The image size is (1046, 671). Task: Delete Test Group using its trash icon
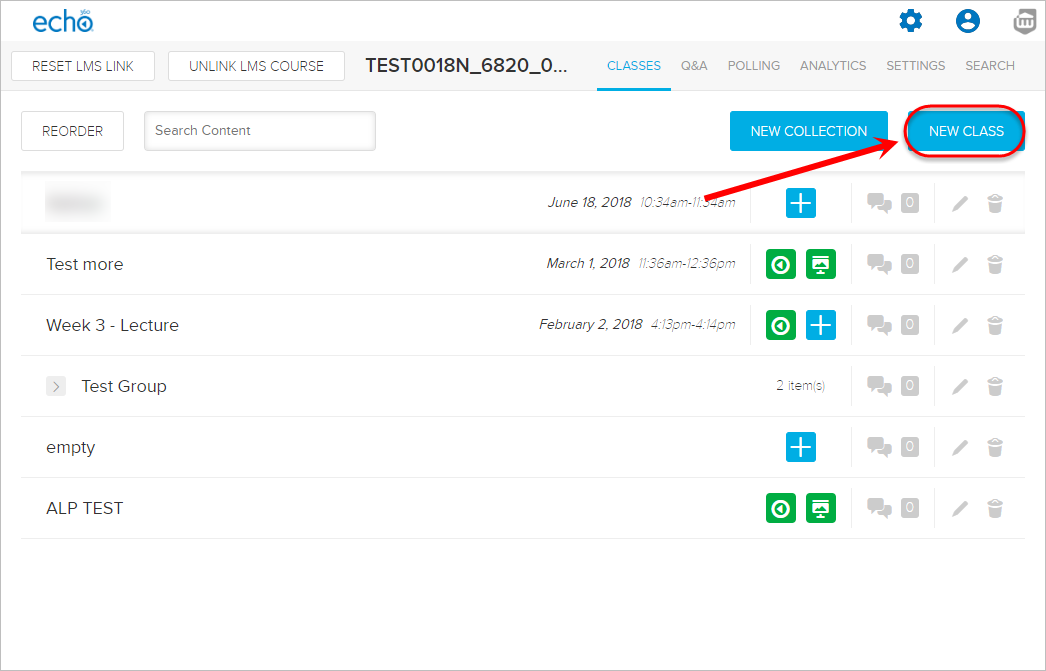click(995, 386)
